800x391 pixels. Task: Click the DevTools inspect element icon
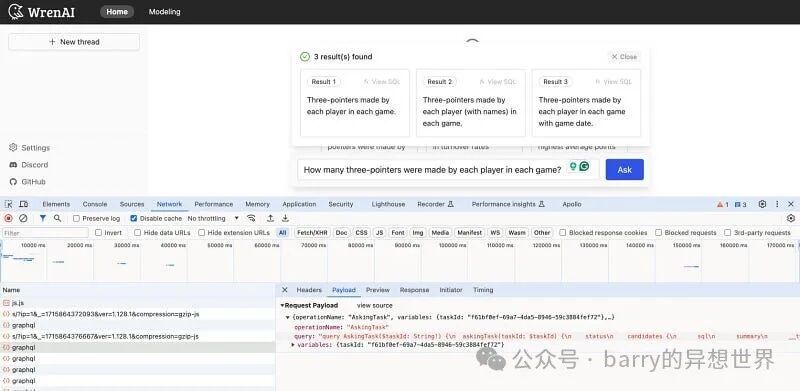9,204
